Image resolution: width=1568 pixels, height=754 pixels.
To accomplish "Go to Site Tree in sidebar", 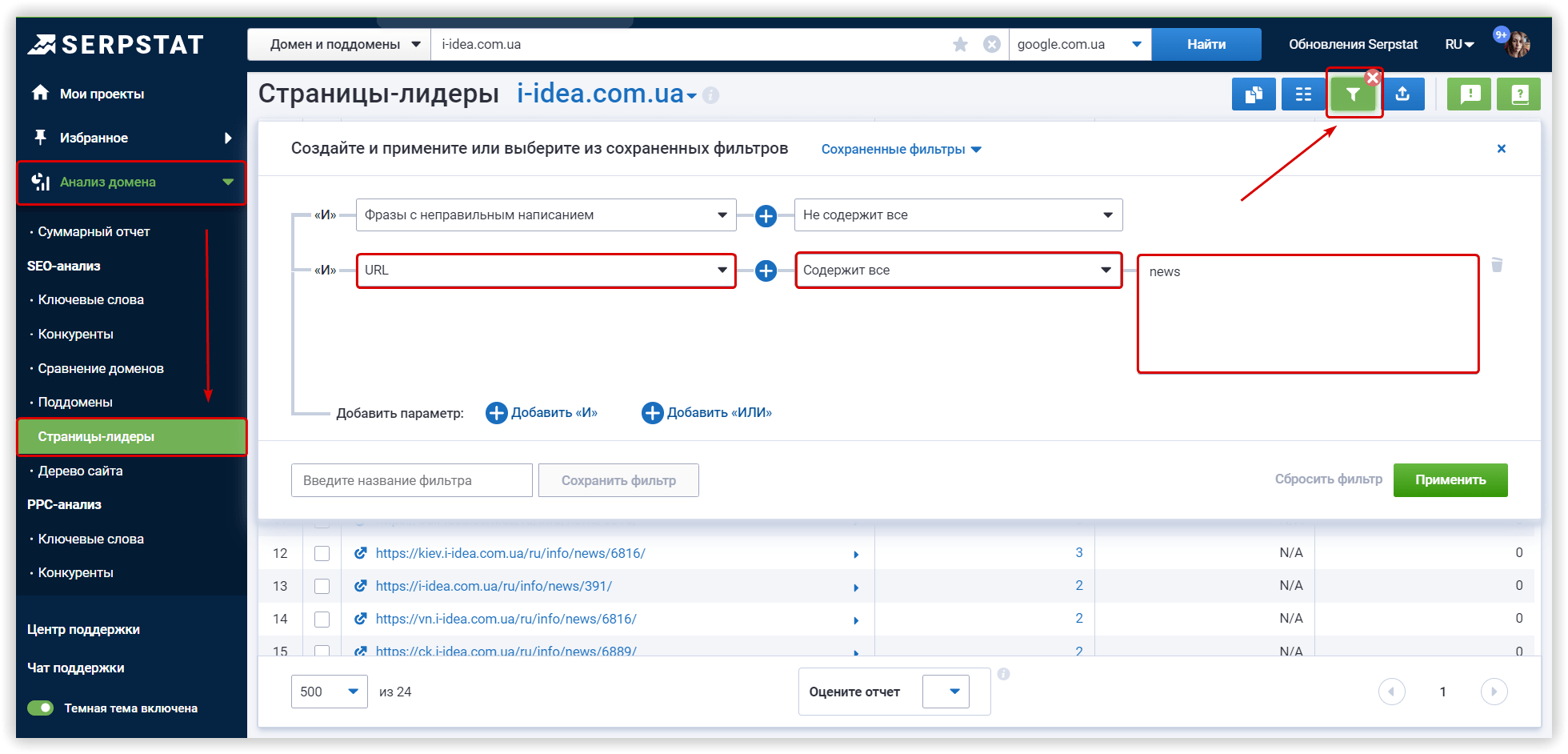I will (80, 471).
